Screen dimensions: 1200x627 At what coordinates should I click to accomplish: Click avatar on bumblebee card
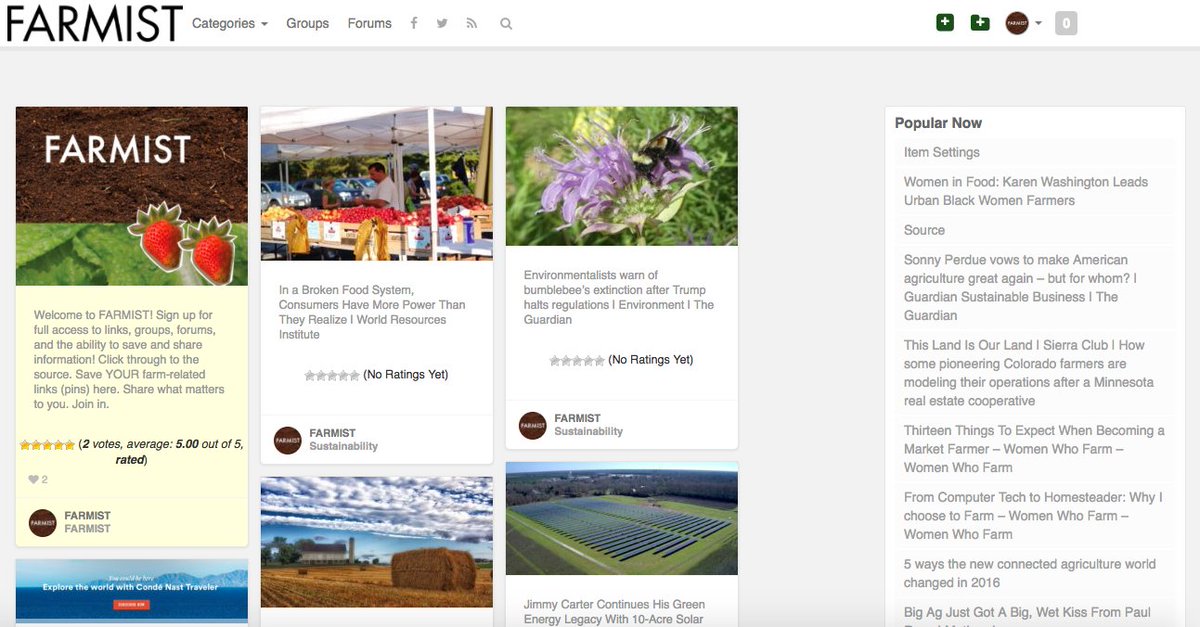[x=533, y=425]
